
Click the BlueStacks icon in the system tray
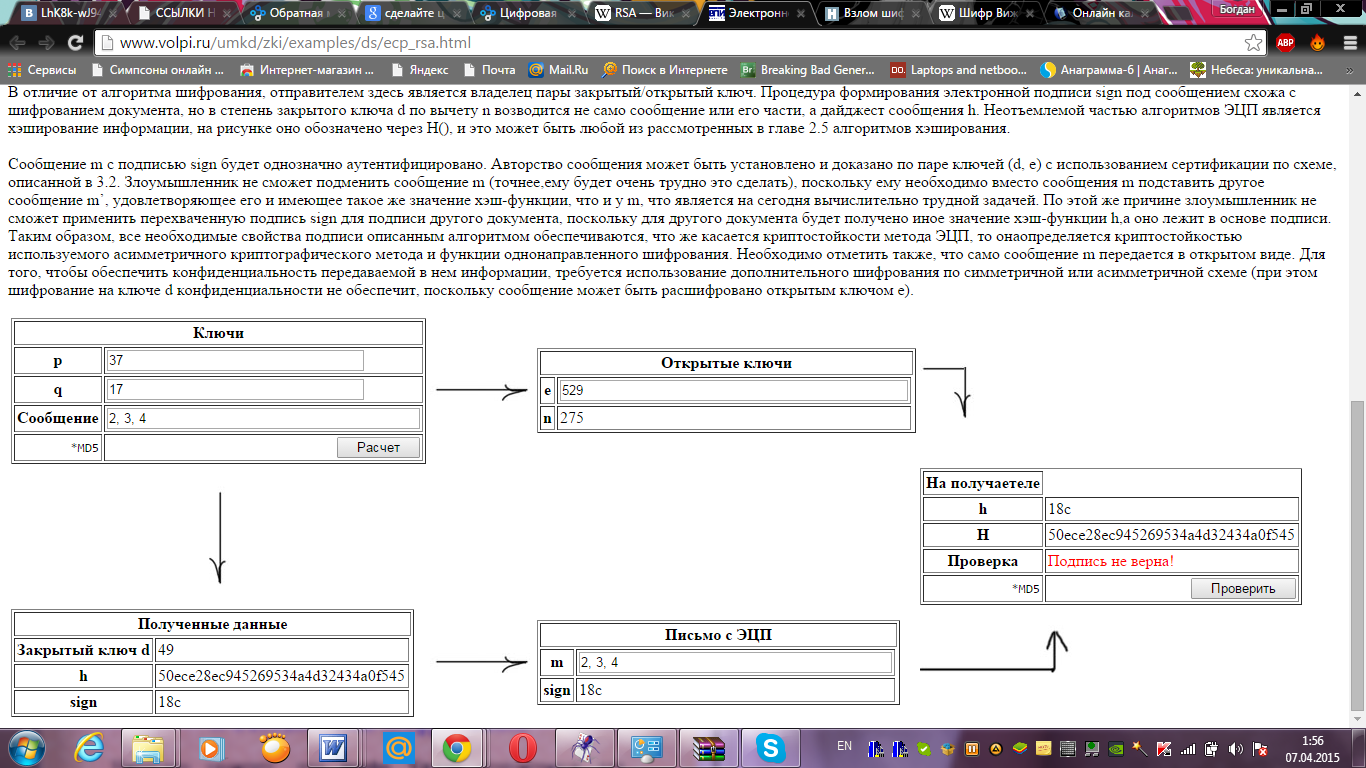(1020, 747)
